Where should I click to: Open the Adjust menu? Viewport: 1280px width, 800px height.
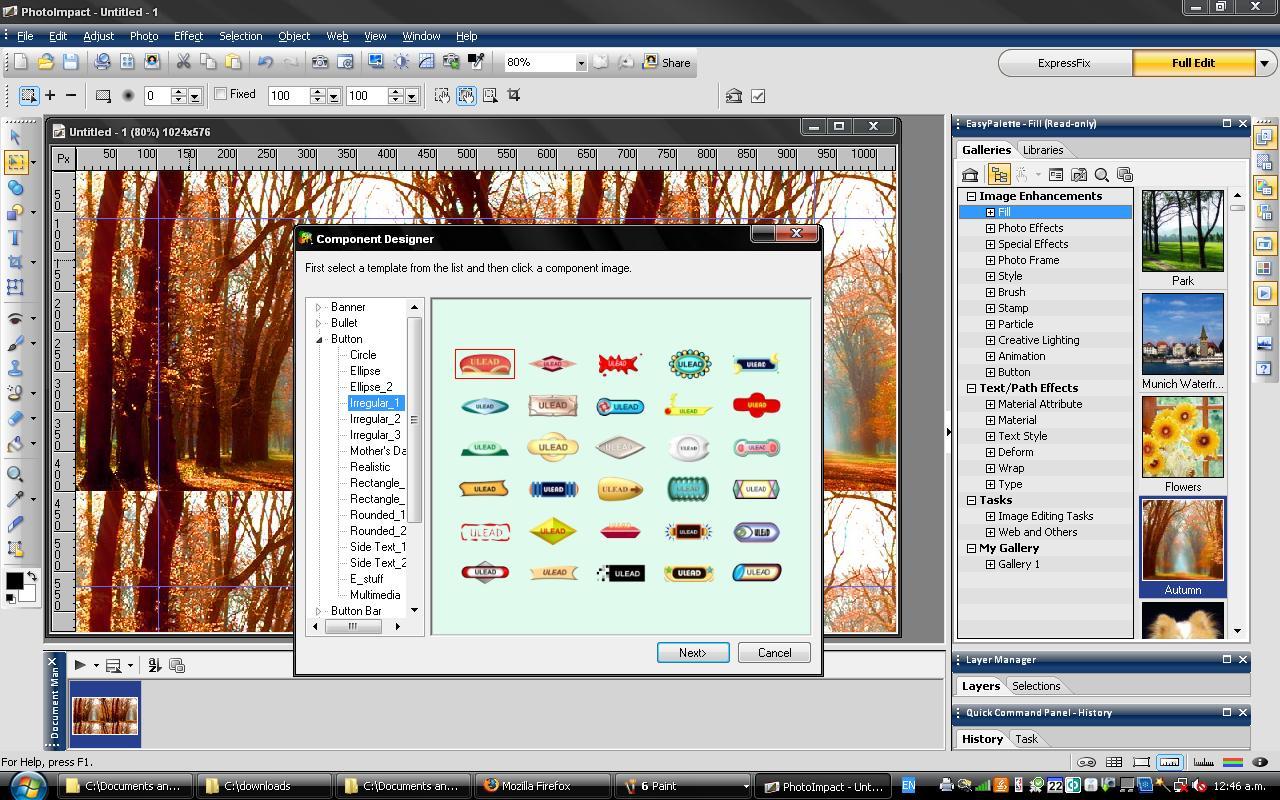click(x=98, y=36)
